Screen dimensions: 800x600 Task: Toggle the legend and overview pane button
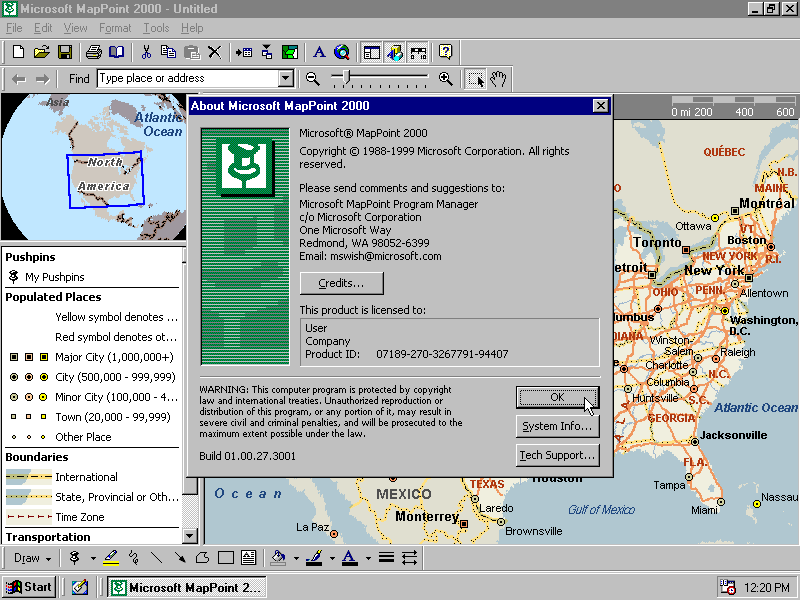point(371,52)
